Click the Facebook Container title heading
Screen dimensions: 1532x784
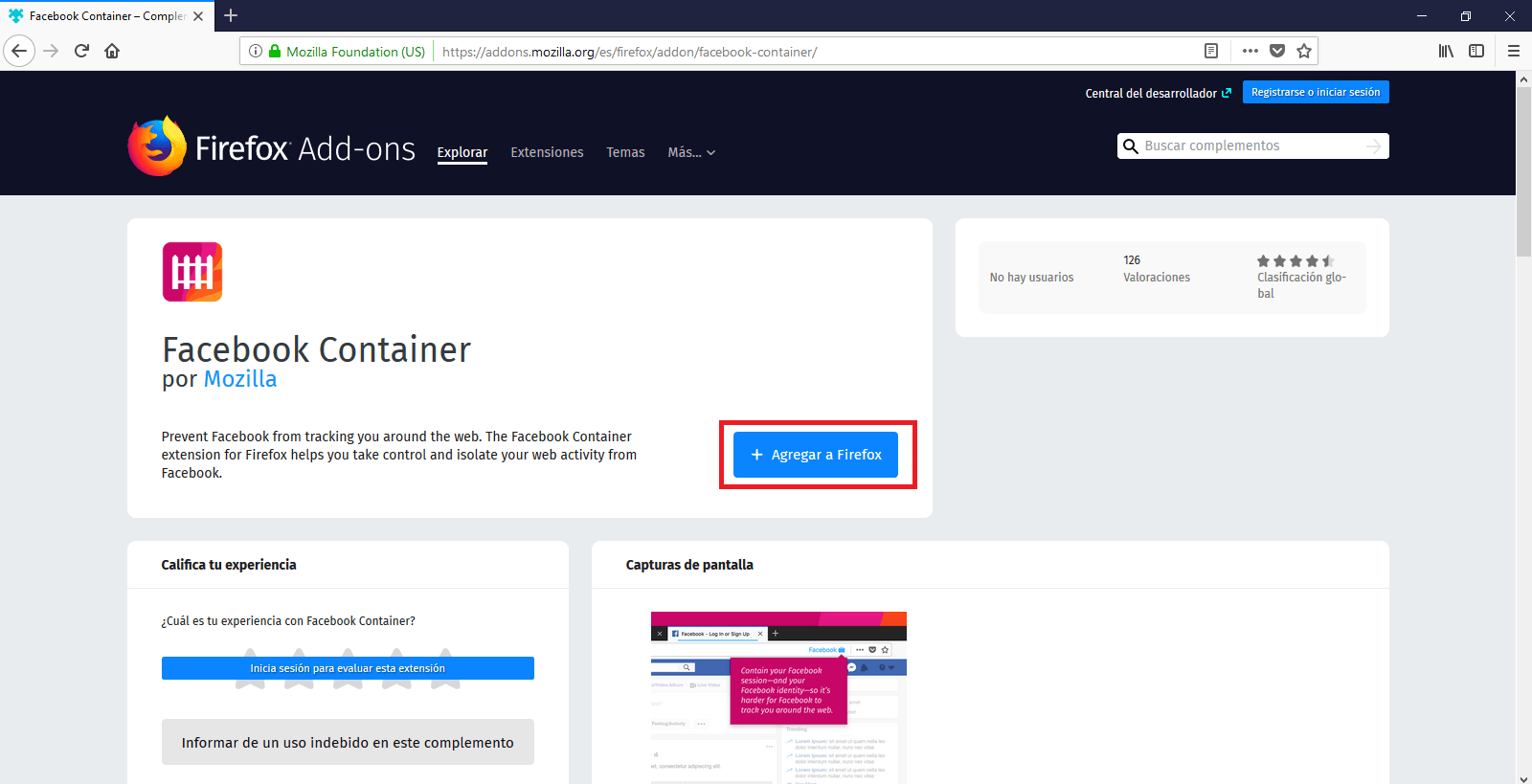point(317,349)
